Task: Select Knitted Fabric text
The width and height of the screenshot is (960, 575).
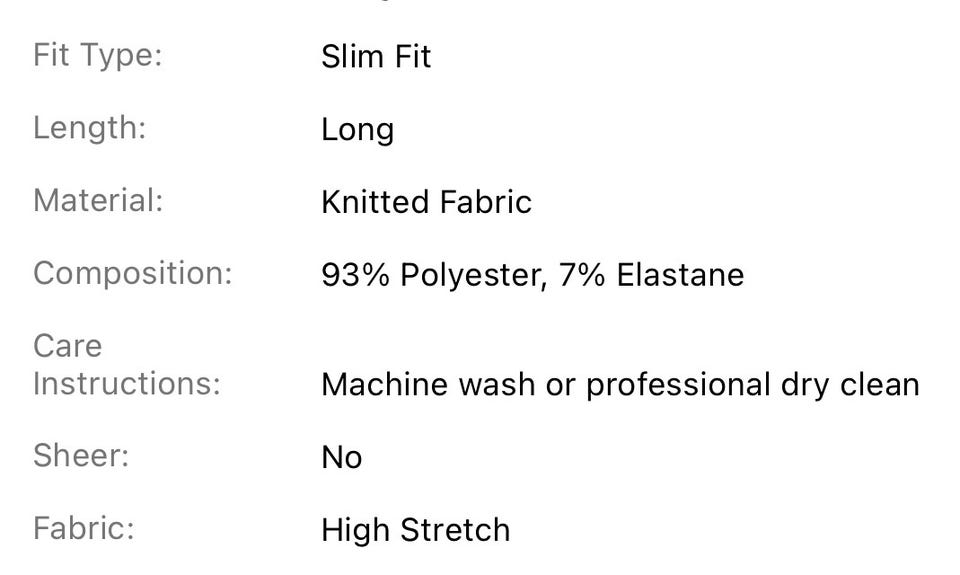Action: pos(427,202)
